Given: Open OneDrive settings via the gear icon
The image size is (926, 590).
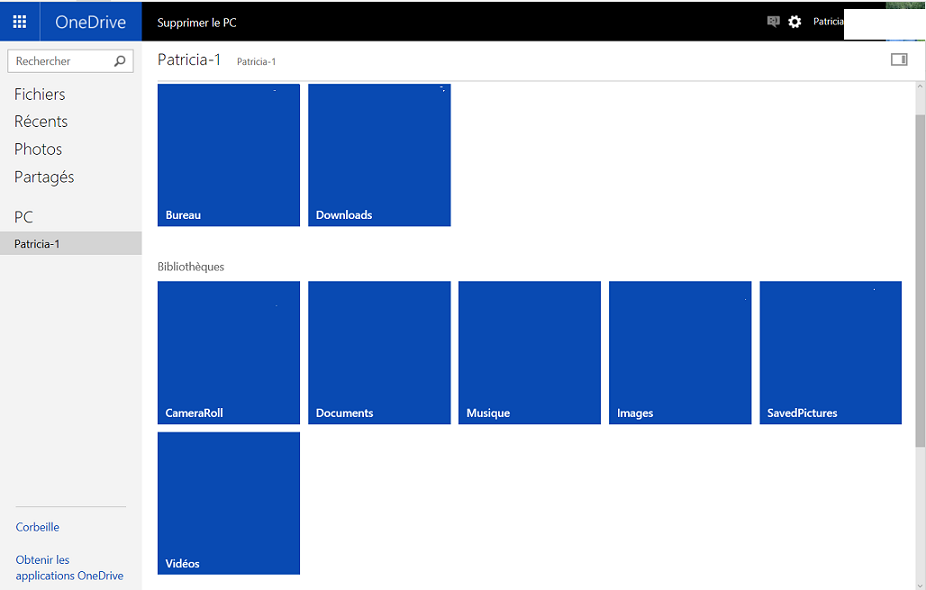Looking at the screenshot, I should [x=794, y=20].
